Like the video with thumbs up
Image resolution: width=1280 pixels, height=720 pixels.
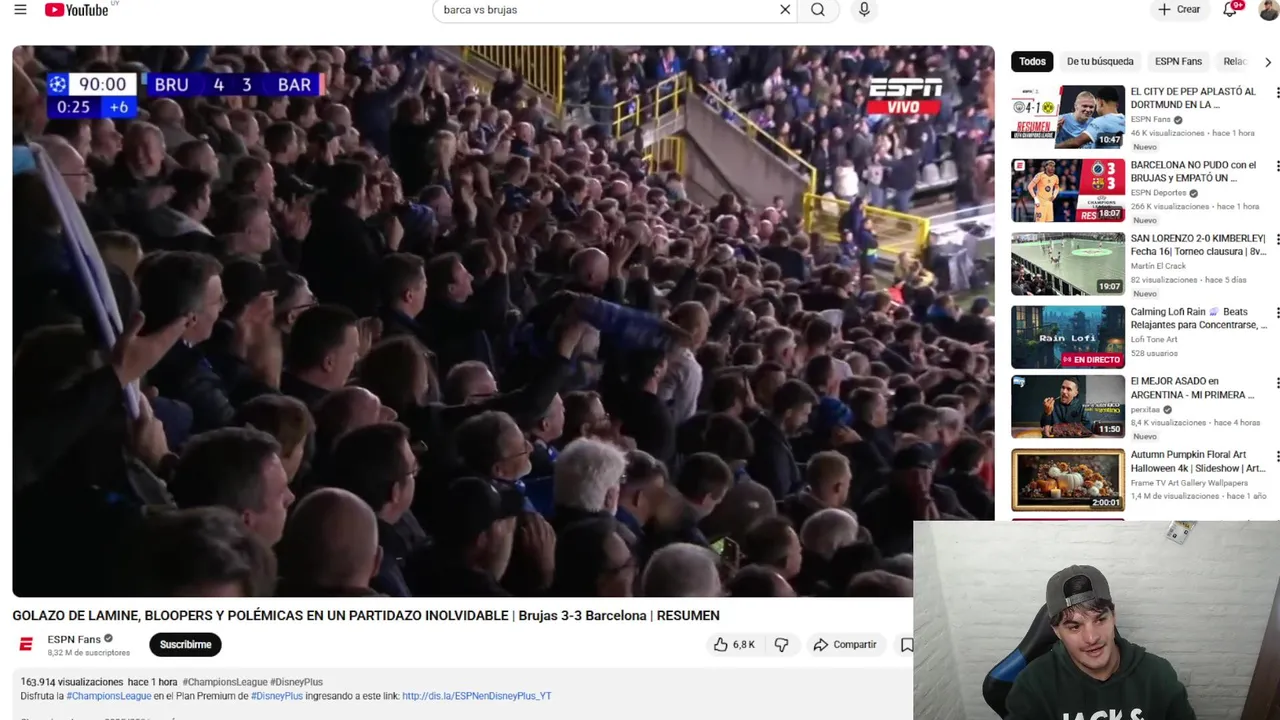[734, 645]
